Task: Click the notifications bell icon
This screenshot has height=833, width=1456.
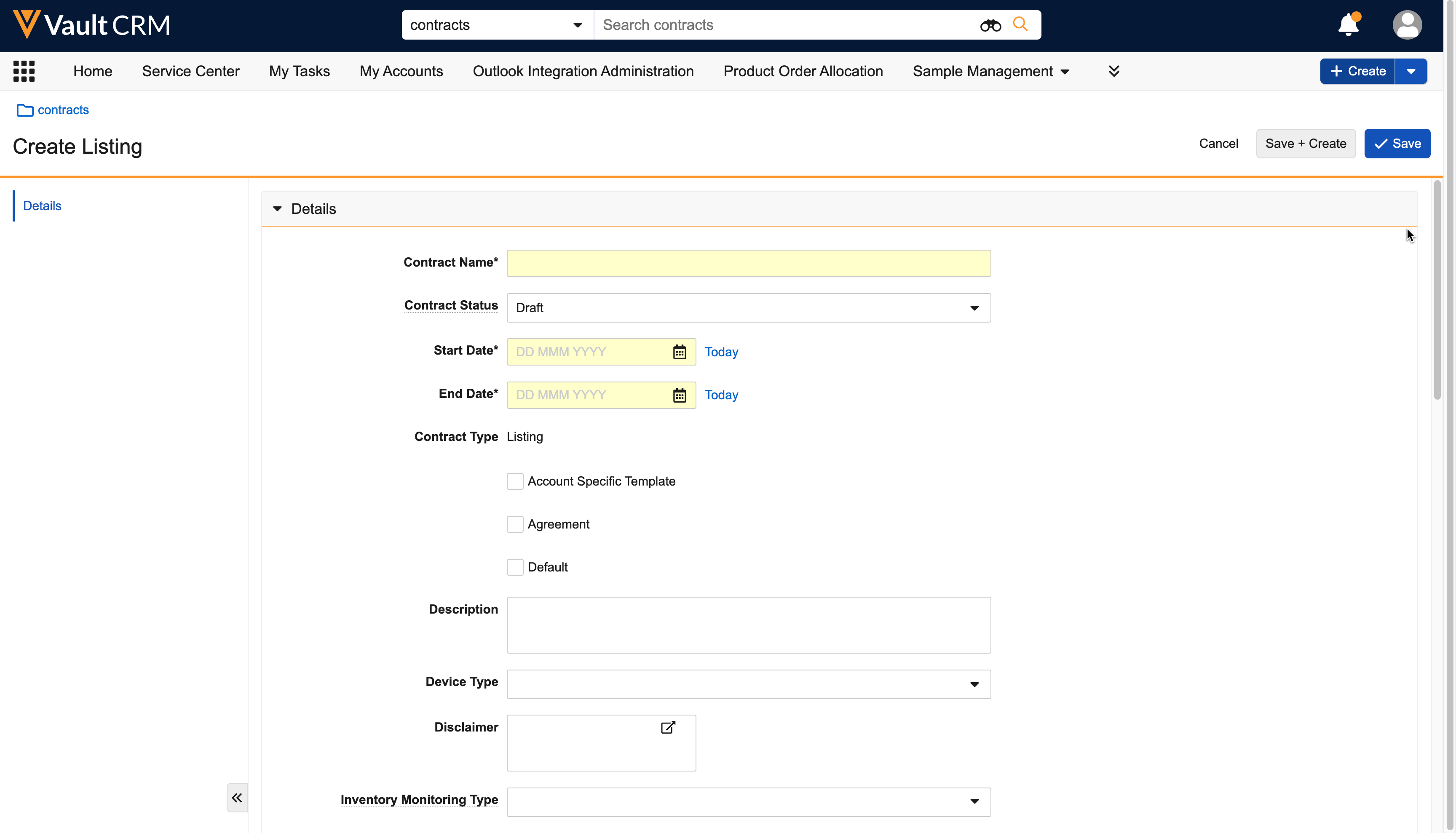Action: [x=1348, y=25]
